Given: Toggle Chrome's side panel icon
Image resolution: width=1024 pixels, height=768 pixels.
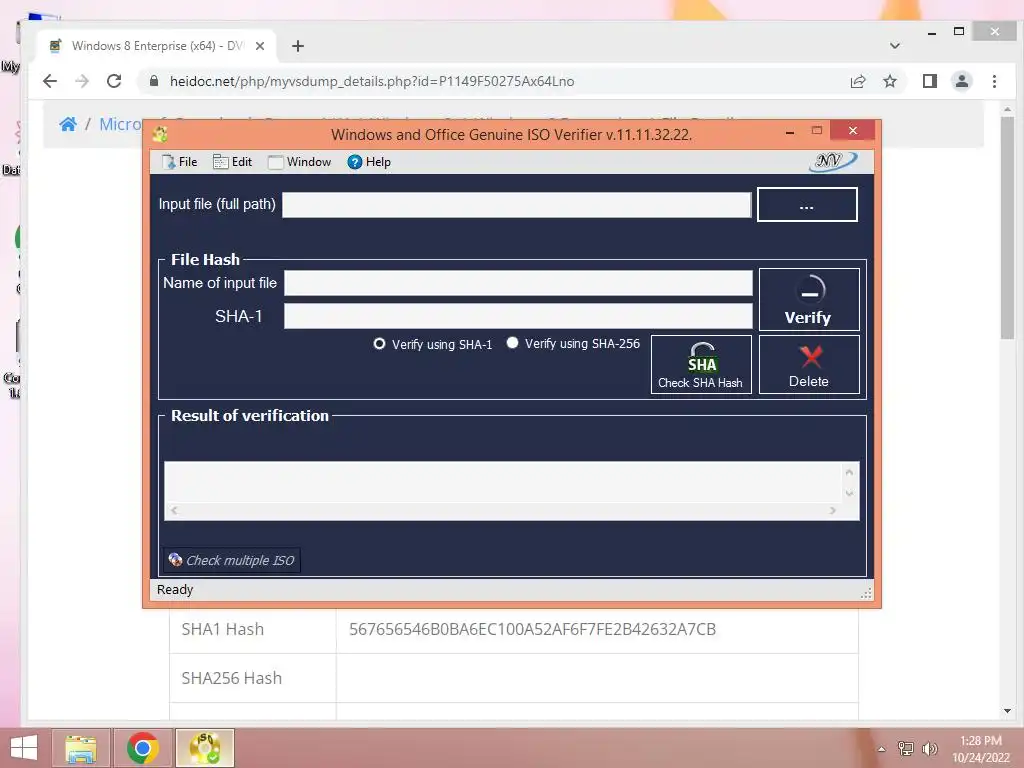Looking at the screenshot, I should click(929, 81).
